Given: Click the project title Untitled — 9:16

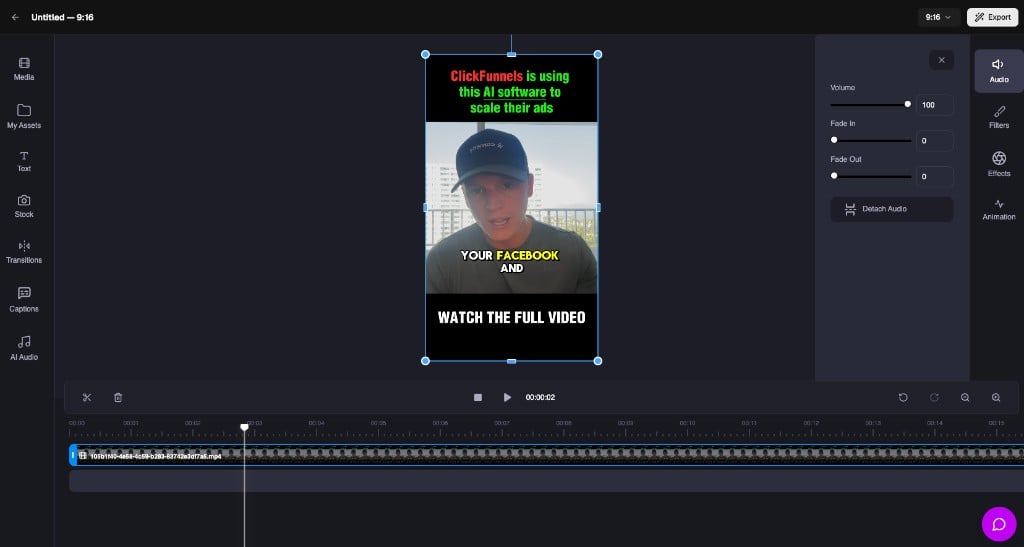Looking at the screenshot, I should point(62,18).
